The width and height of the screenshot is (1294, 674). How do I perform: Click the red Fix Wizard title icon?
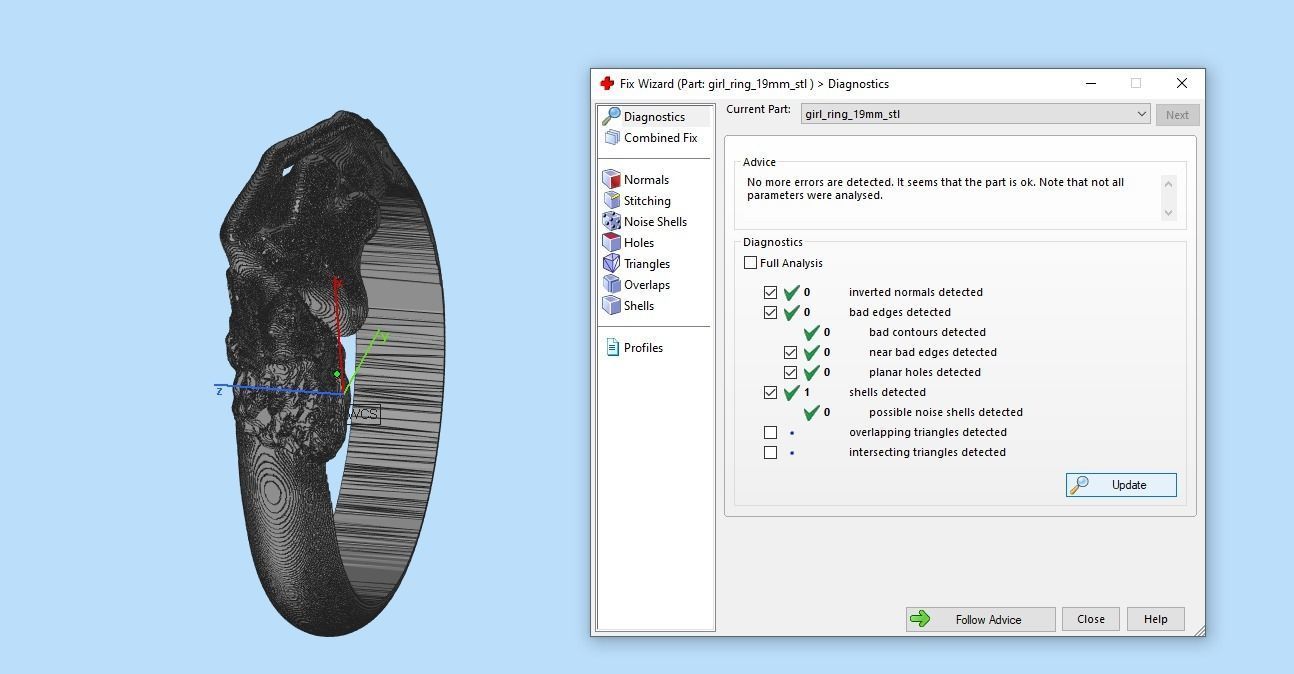[x=606, y=83]
